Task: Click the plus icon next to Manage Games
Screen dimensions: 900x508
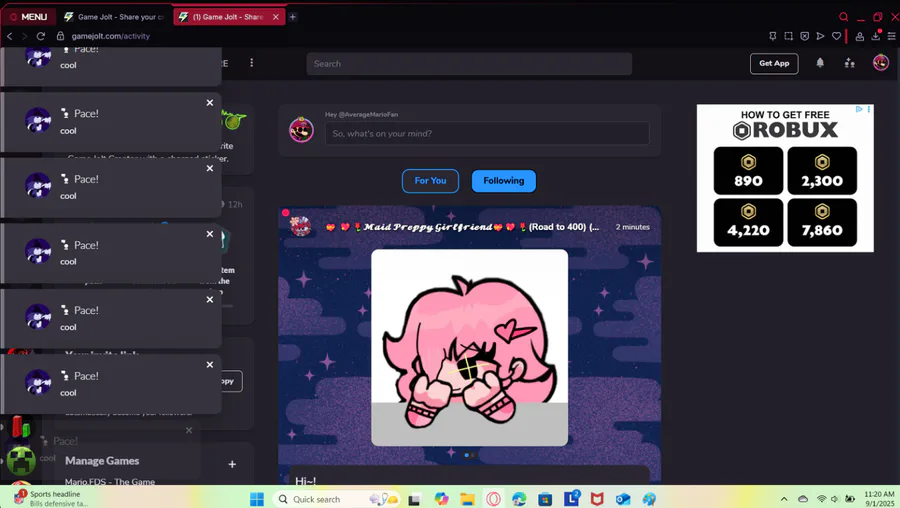Action: click(232, 464)
